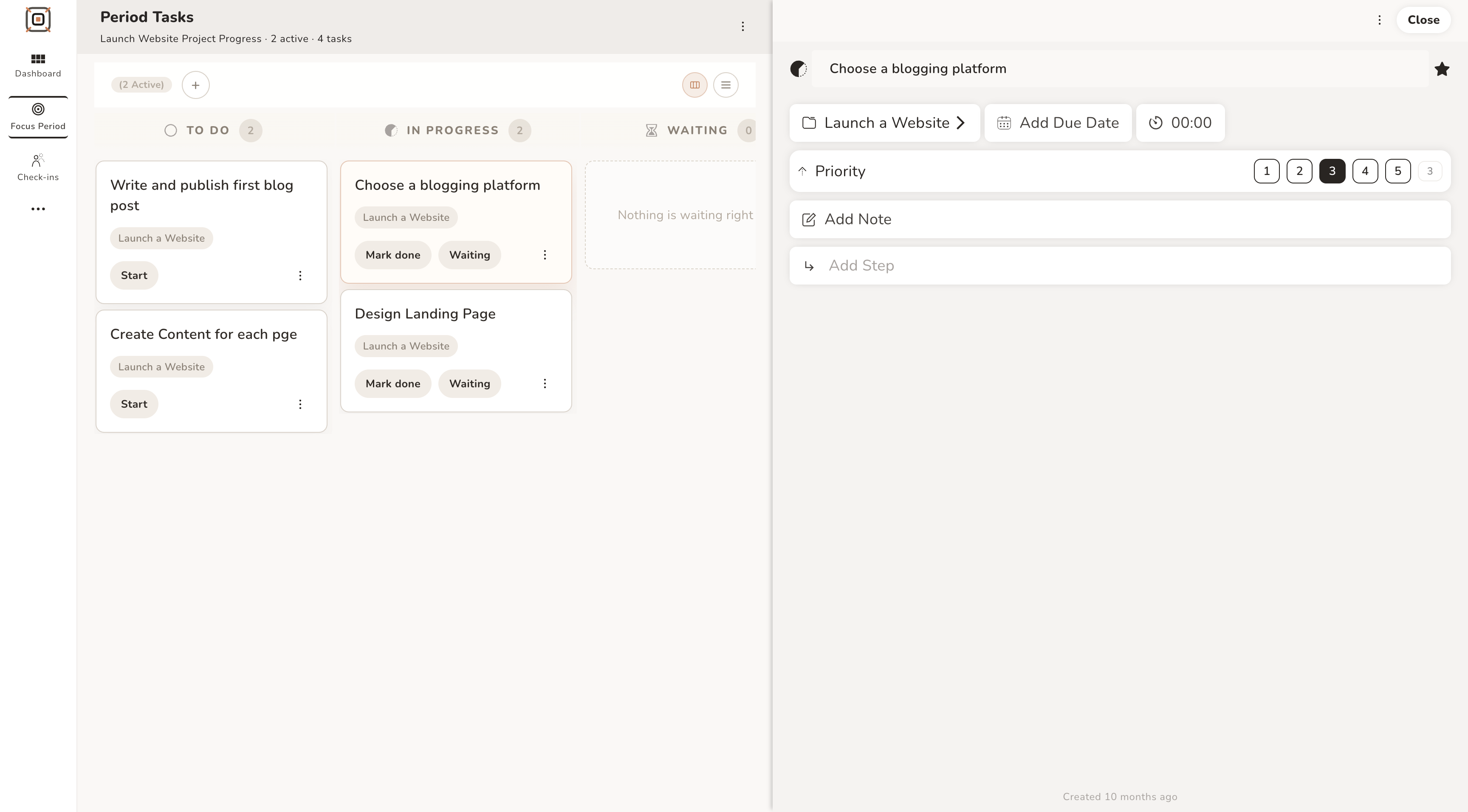Open sidebar more options ellipsis

[x=38, y=209]
